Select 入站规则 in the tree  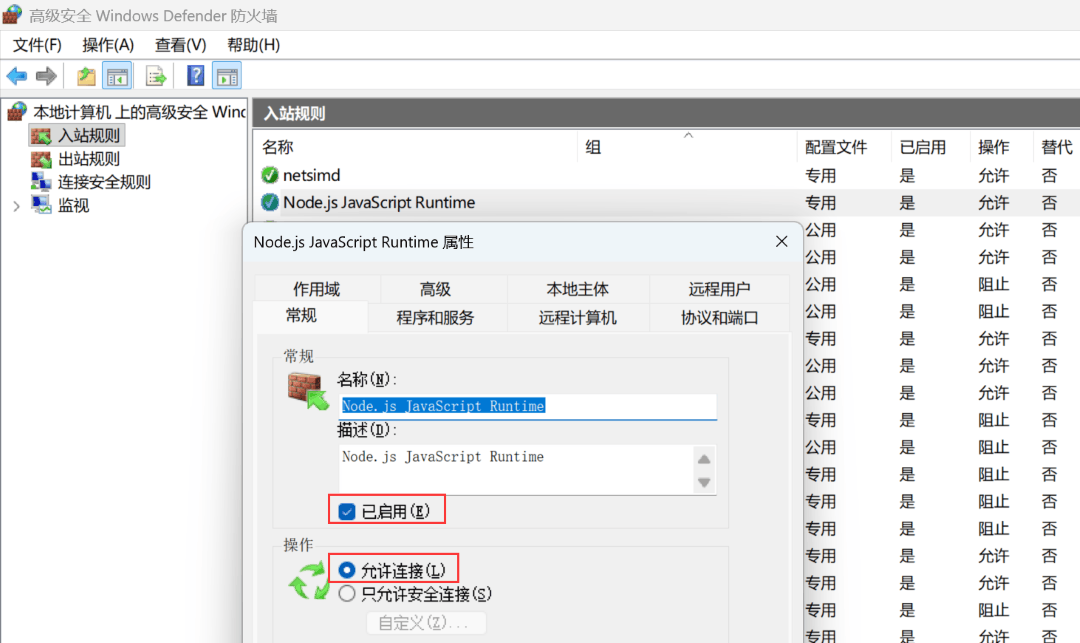click(89, 136)
